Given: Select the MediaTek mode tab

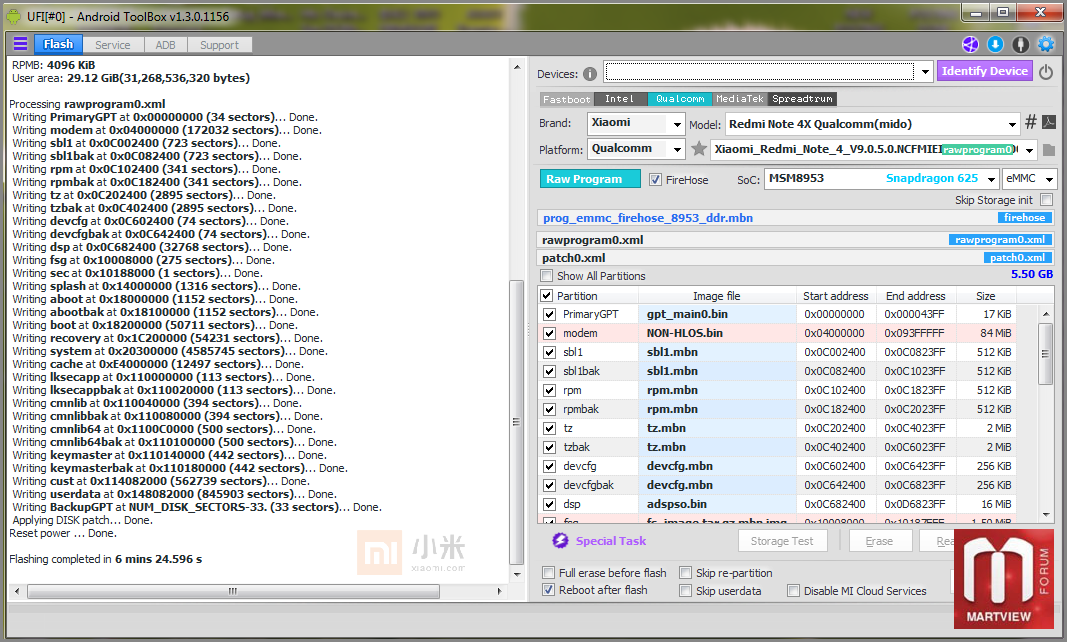Looking at the screenshot, I should (740, 99).
